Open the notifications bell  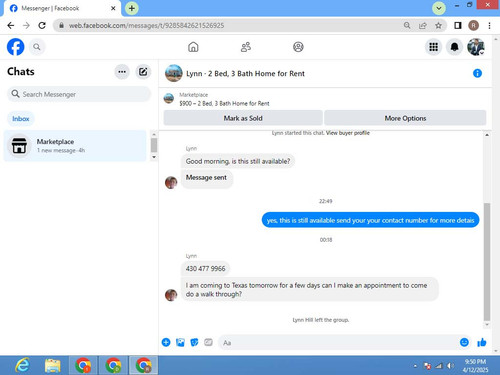pyautogui.click(x=454, y=47)
